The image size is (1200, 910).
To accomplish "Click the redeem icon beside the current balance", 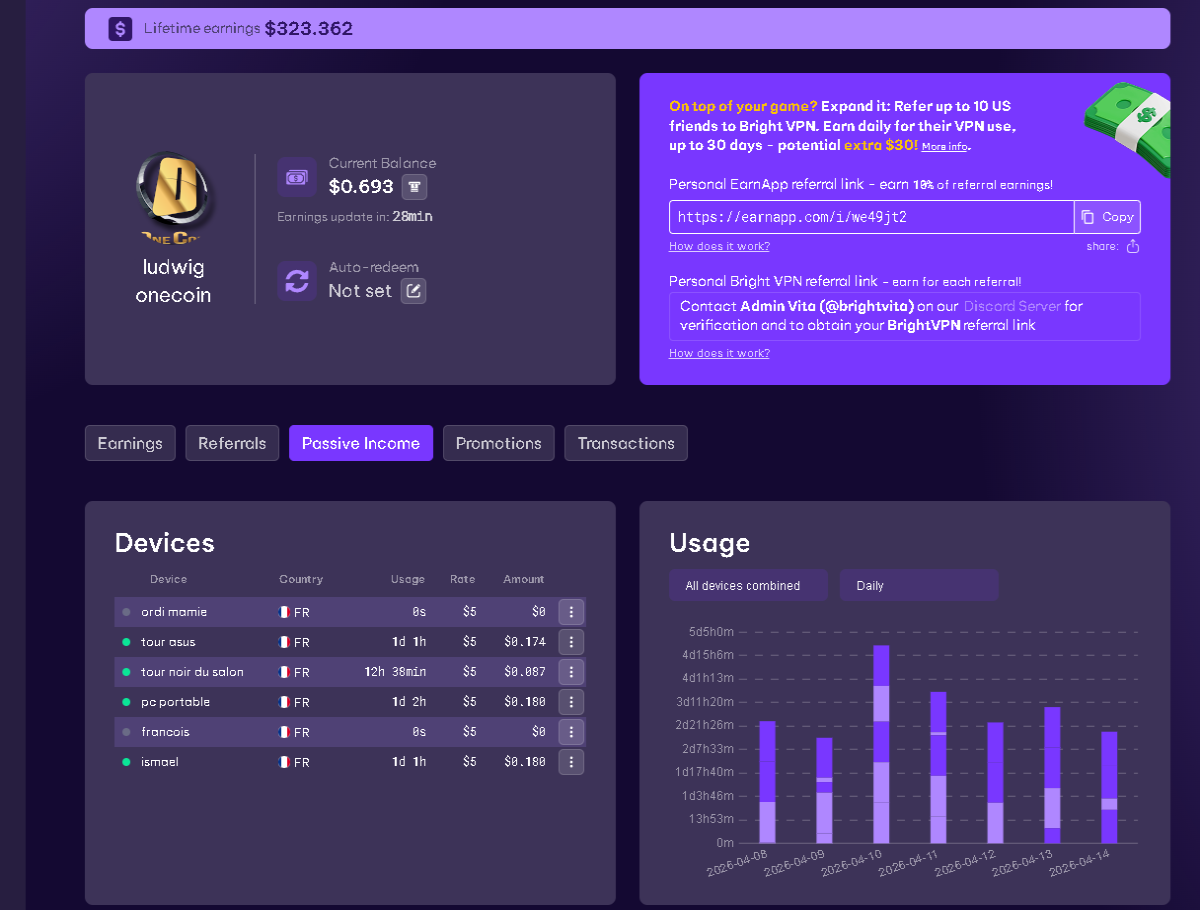I will coord(415,187).
